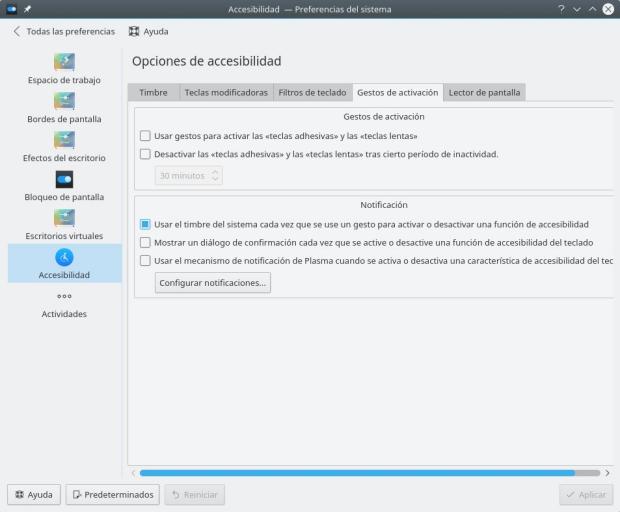Open Efectos del escritorio icon

pyautogui.click(x=64, y=140)
